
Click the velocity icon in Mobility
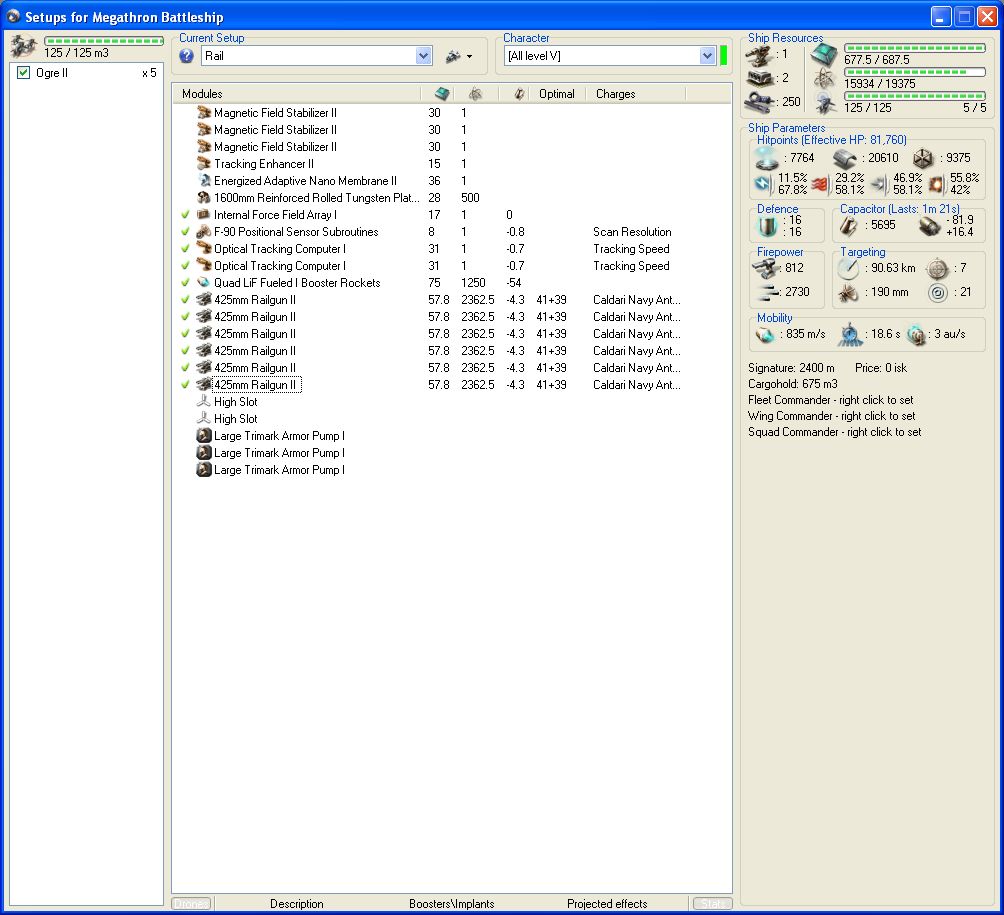point(765,334)
